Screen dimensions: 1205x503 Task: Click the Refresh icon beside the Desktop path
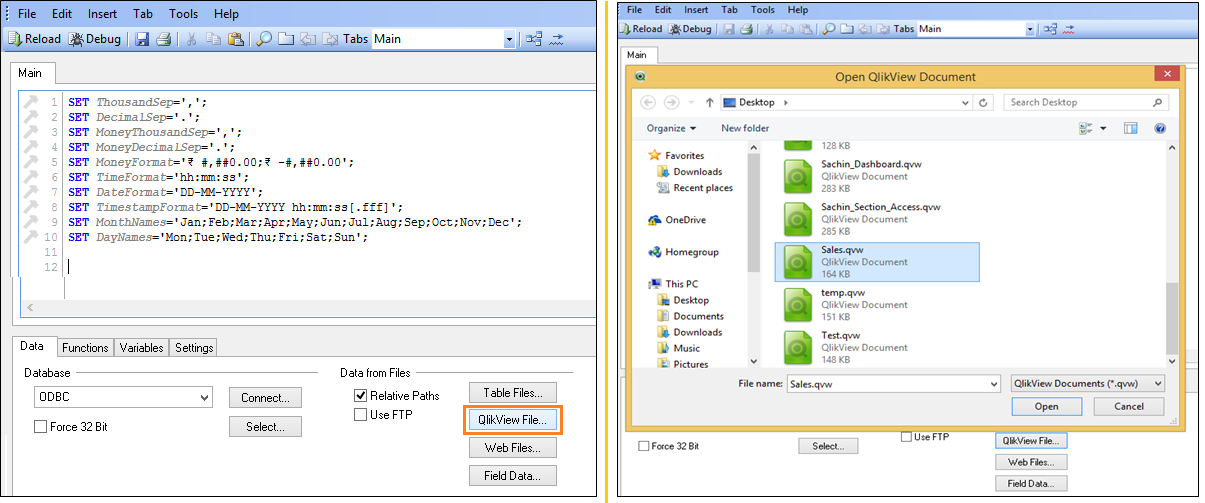pyautogui.click(x=984, y=102)
